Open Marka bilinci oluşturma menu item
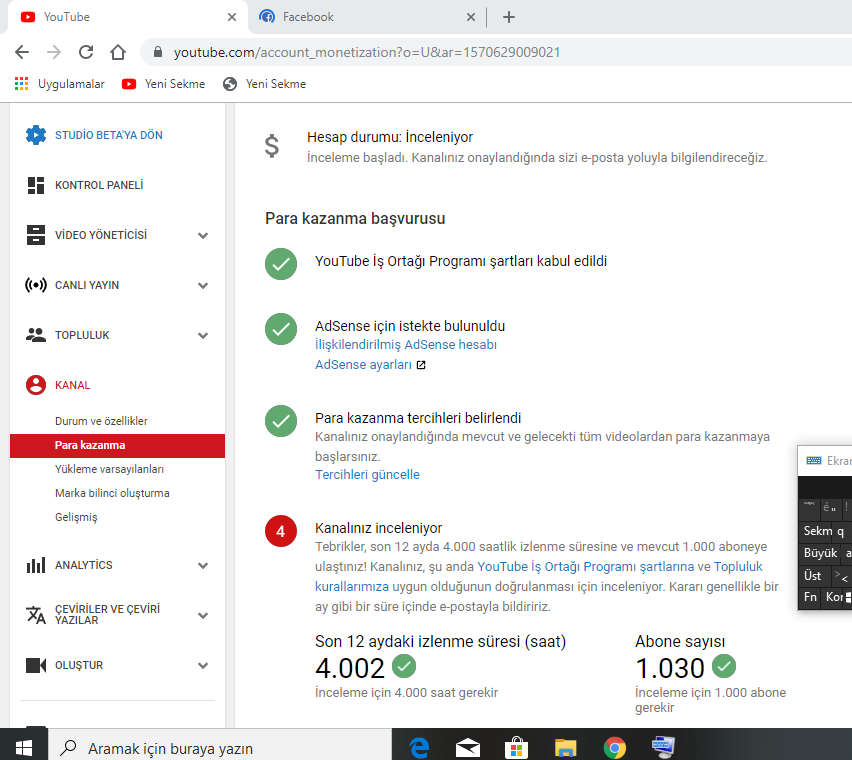This screenshot has height=760, width=852. tap(112, 493)
